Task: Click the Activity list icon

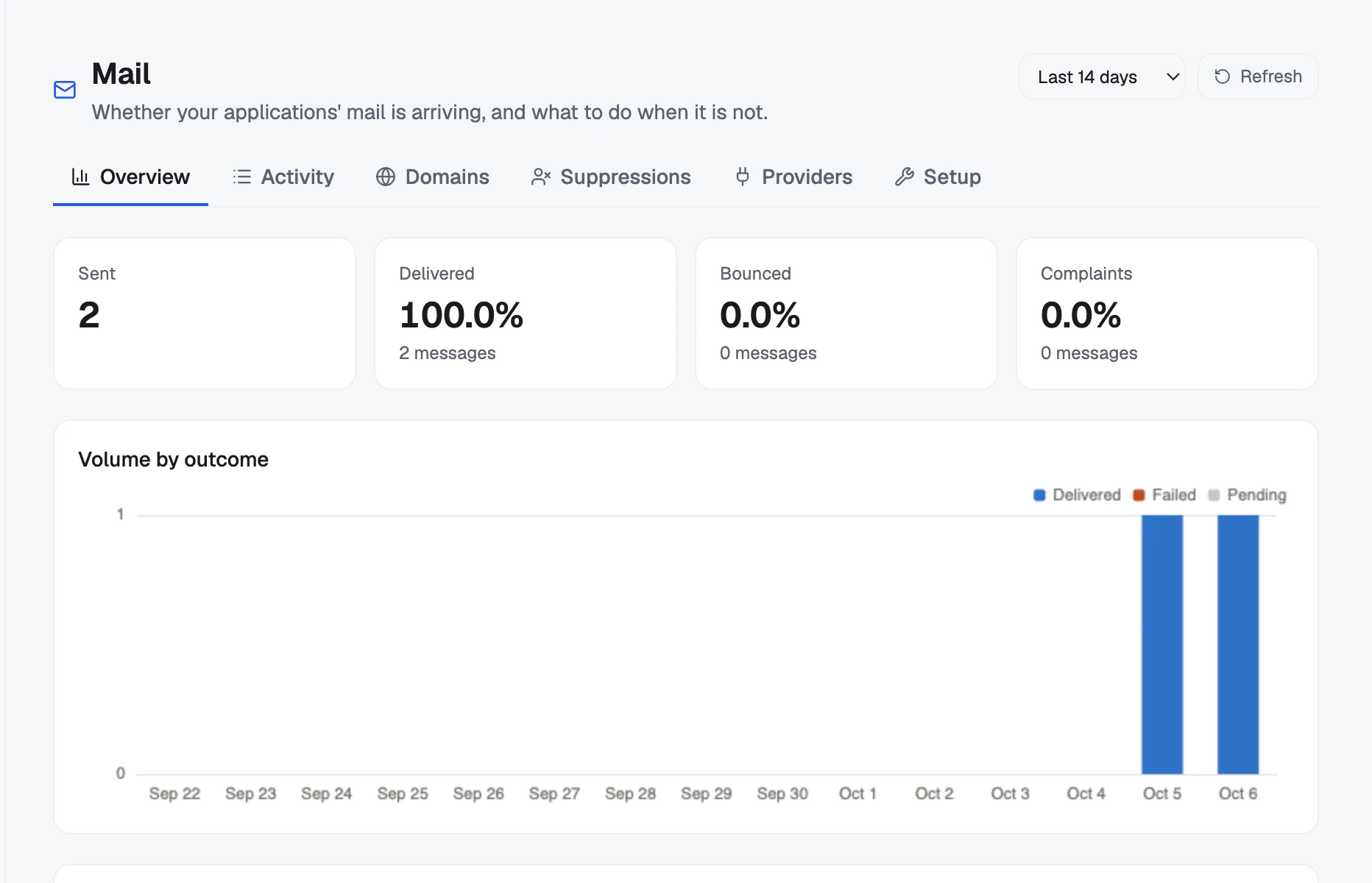Action: click(242, 177)
